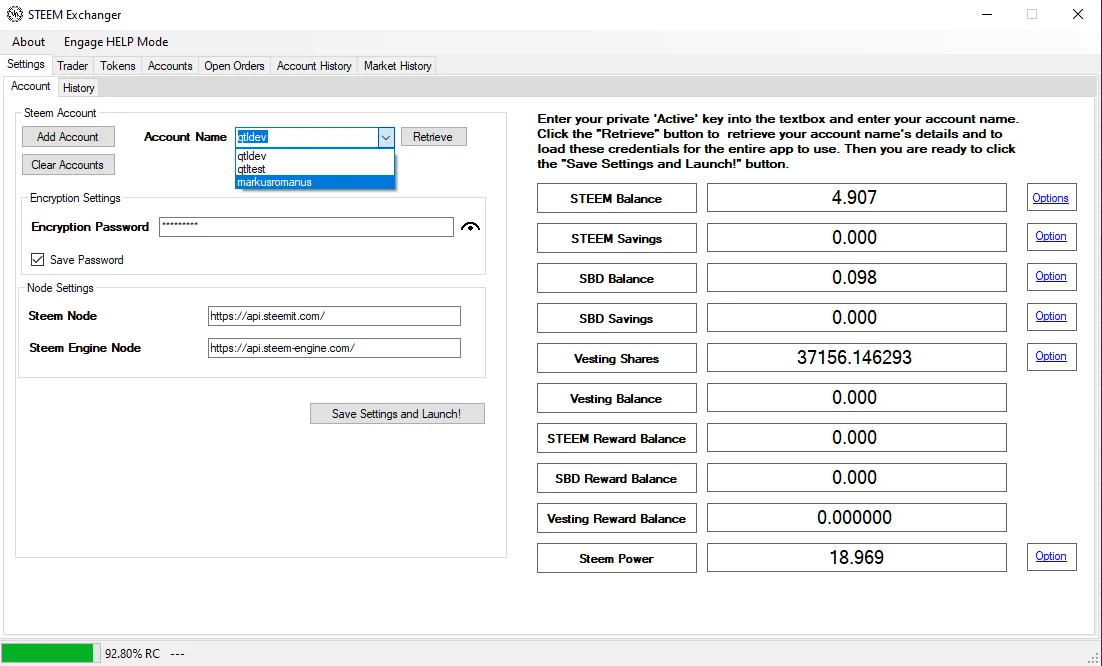Select qtldev from the account list
This screenshot has width=1102, height=666.
(315, 156)
